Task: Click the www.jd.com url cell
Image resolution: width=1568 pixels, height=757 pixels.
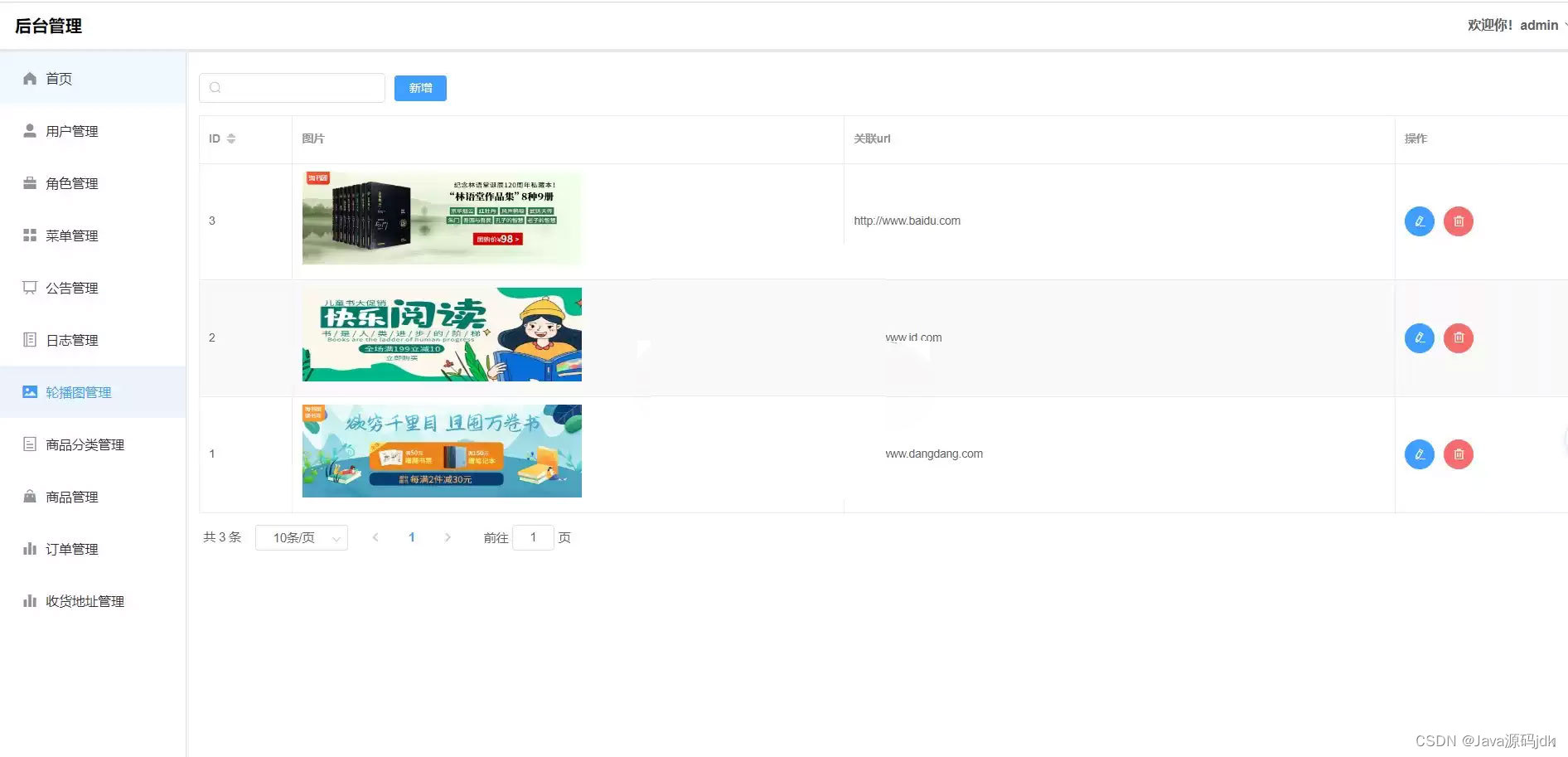Action: click(x=913, y=337)
